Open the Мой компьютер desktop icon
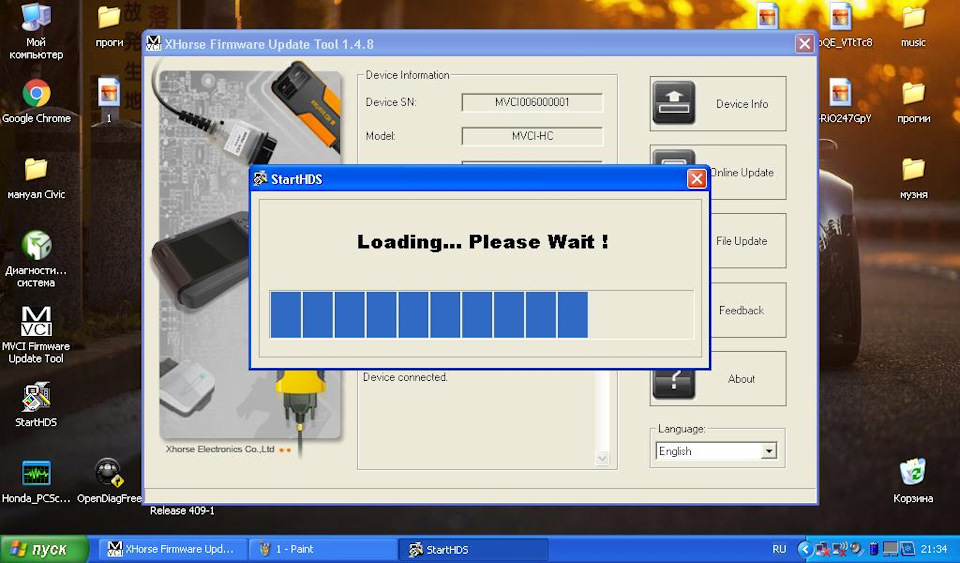960x563 pixels. (x=36, y=31)
